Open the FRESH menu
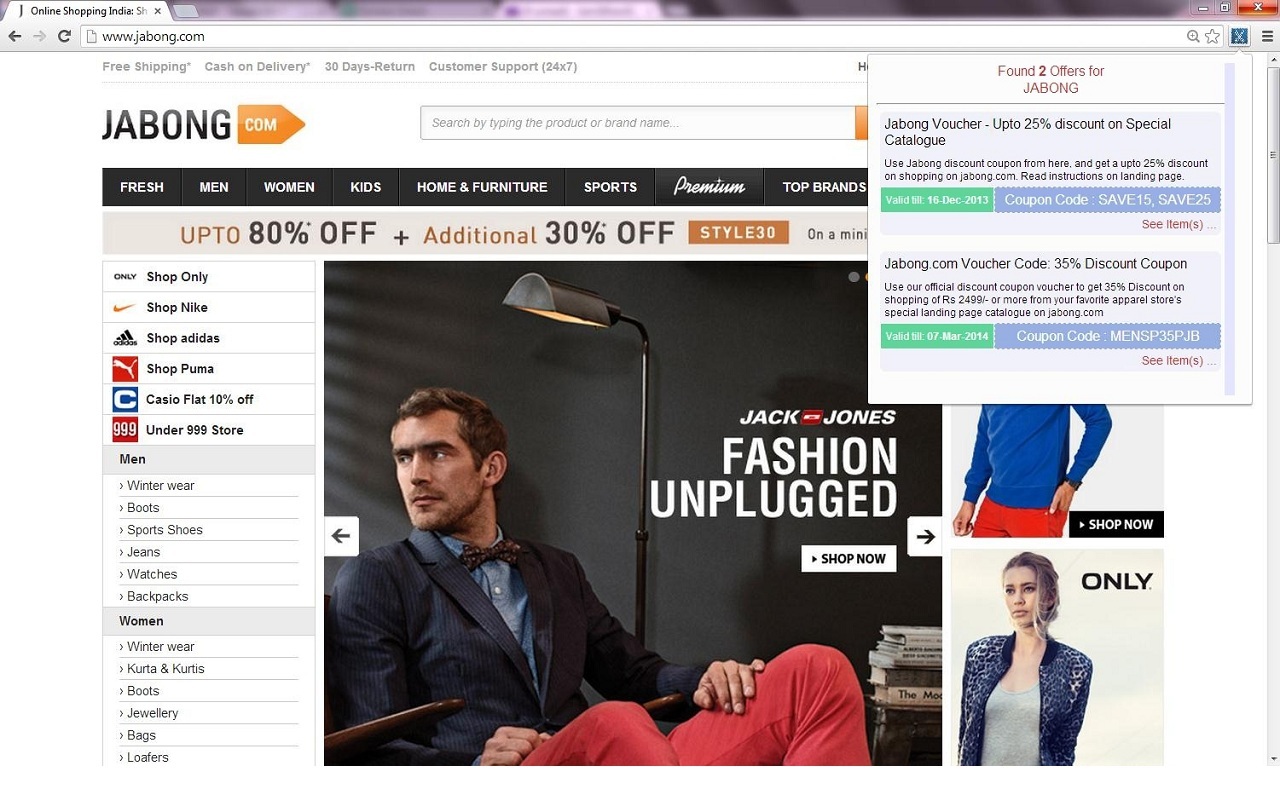Viewport: 1280px width, 800px height. click(x=142, y=187)
